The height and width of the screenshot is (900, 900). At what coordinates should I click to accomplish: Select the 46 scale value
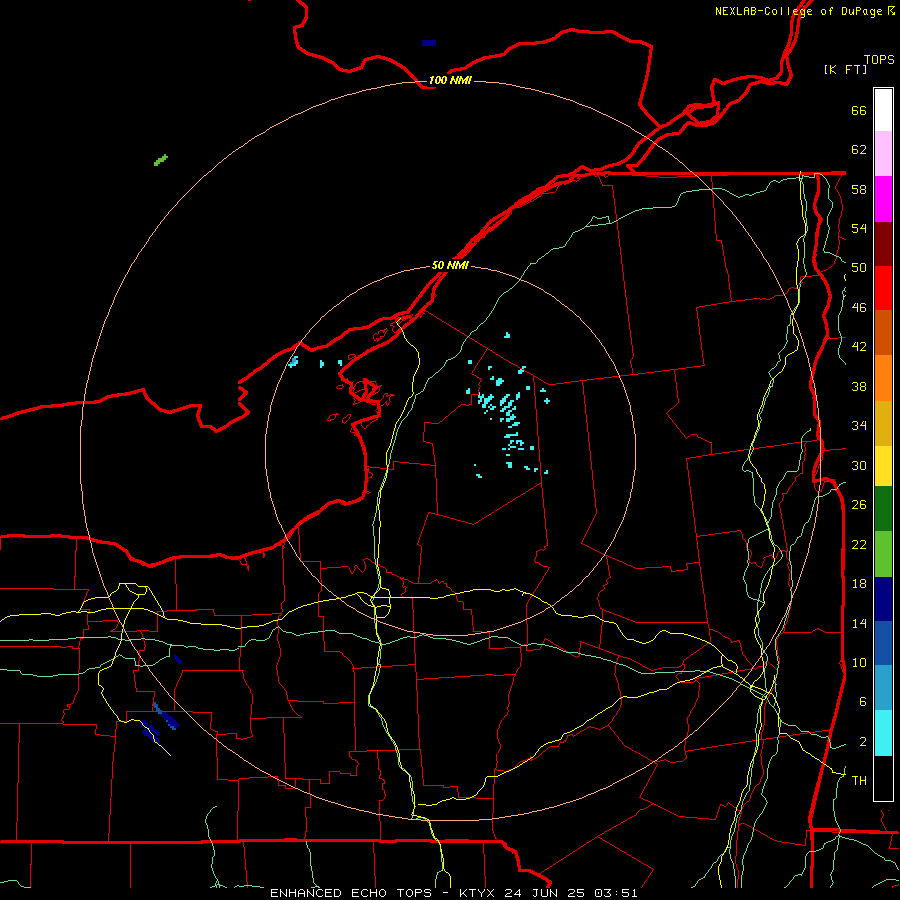pyautogui.click(x=859, y=308)
